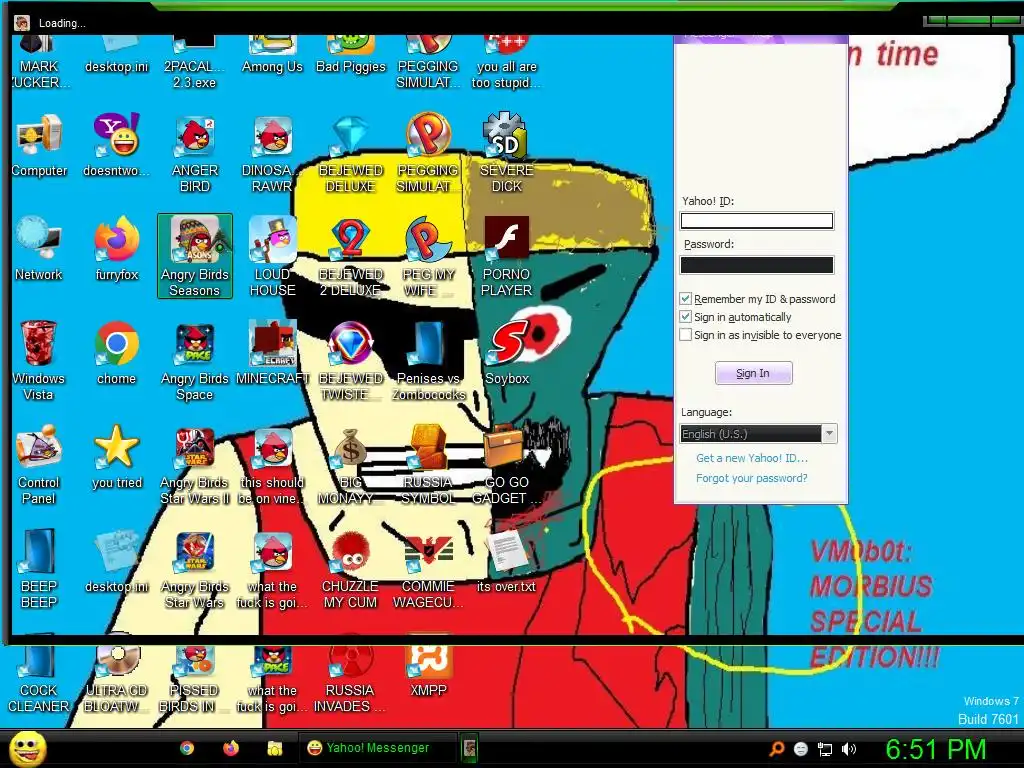Launch Bad Piggies desktop shortcut
This screenshot has height=768, width=1024.
coord(351,55)
